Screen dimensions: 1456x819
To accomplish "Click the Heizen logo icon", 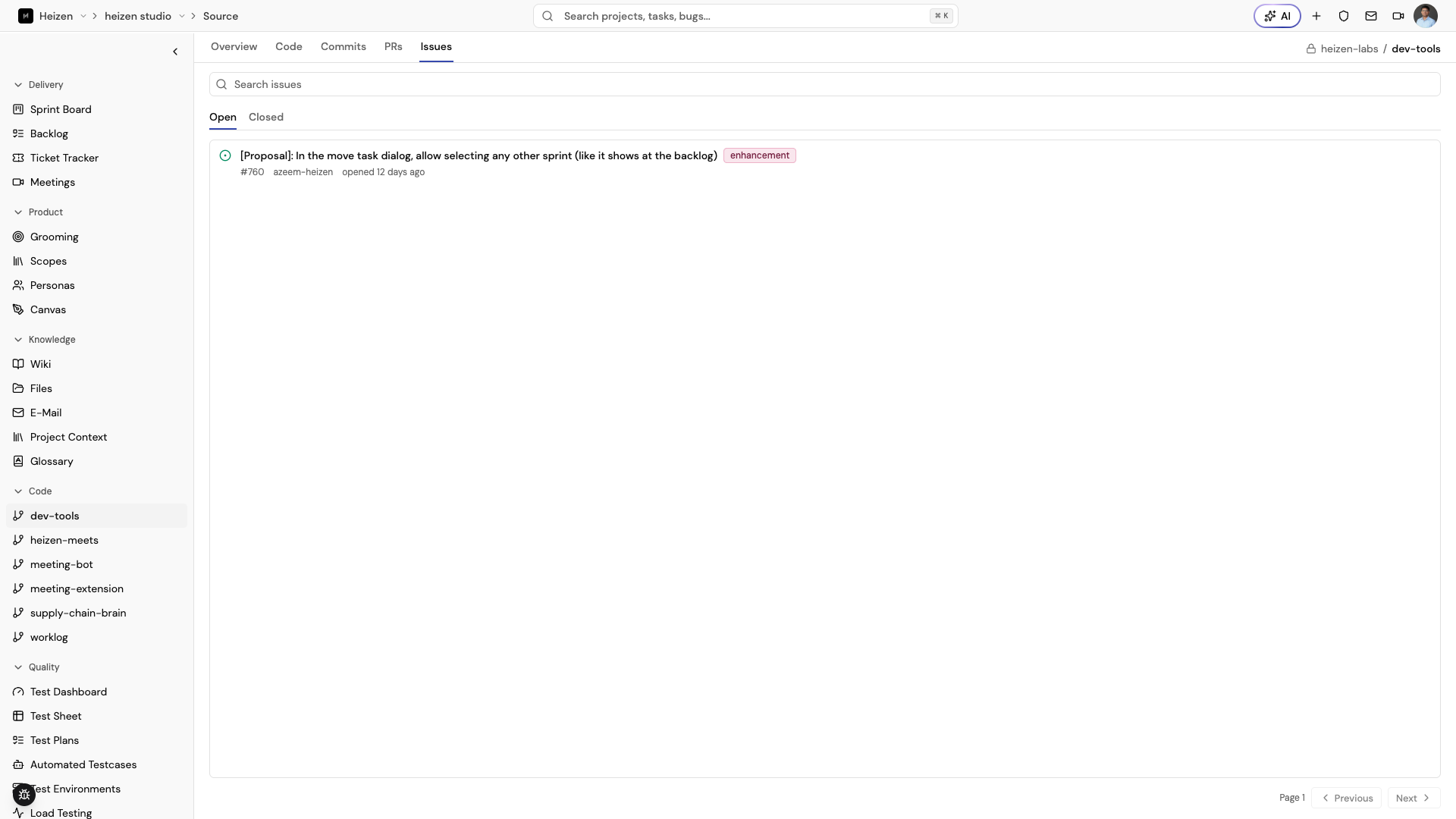I will coord(26,16).
